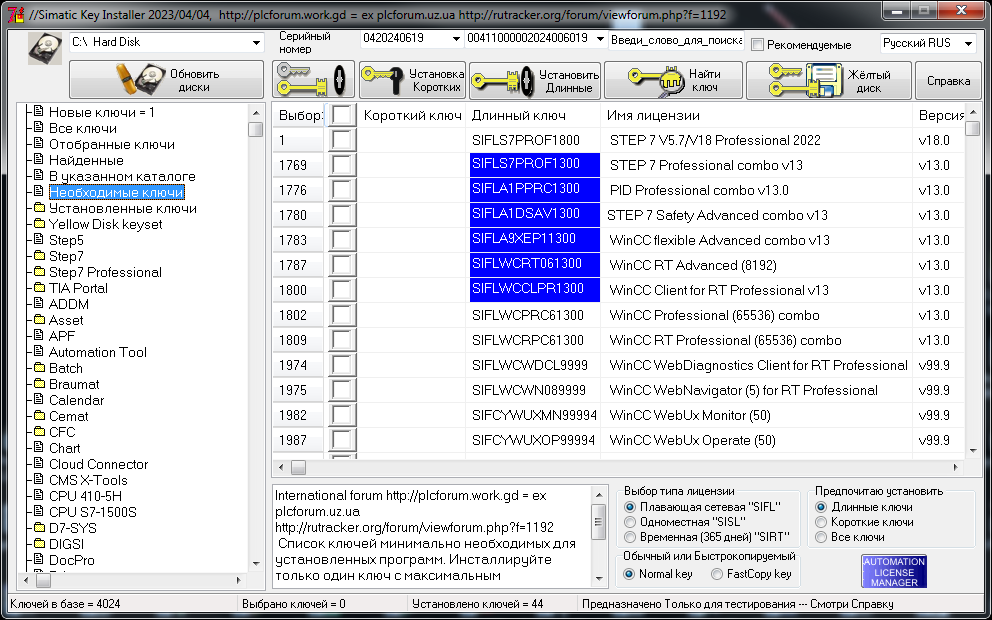The image size is (992, 620).
Task: Select Плавающая сетевая SIFL radio button
Action: click(x=629, y=507)
